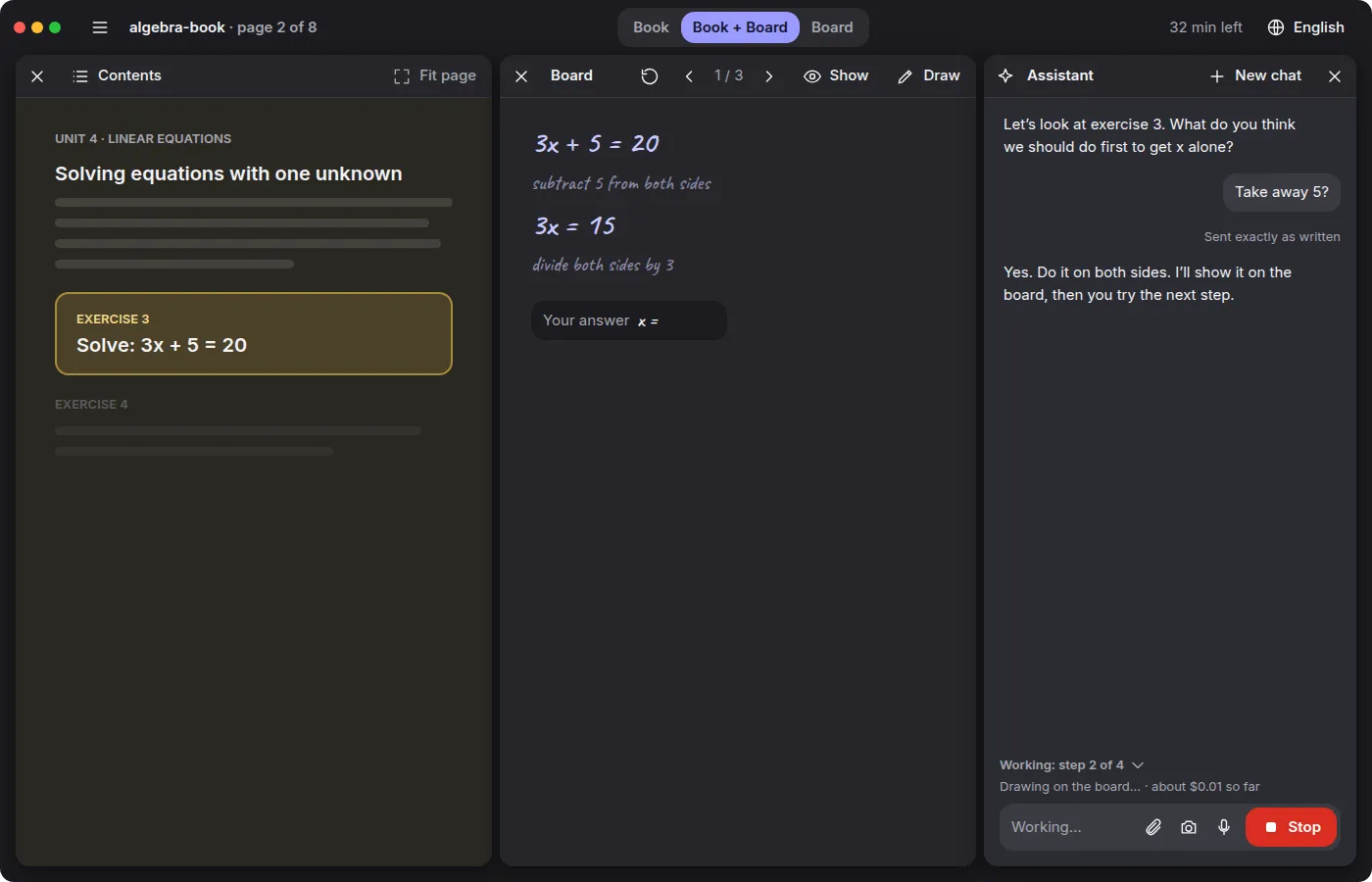
Task: Close the Assistant panel
Action: [1335, 76]
